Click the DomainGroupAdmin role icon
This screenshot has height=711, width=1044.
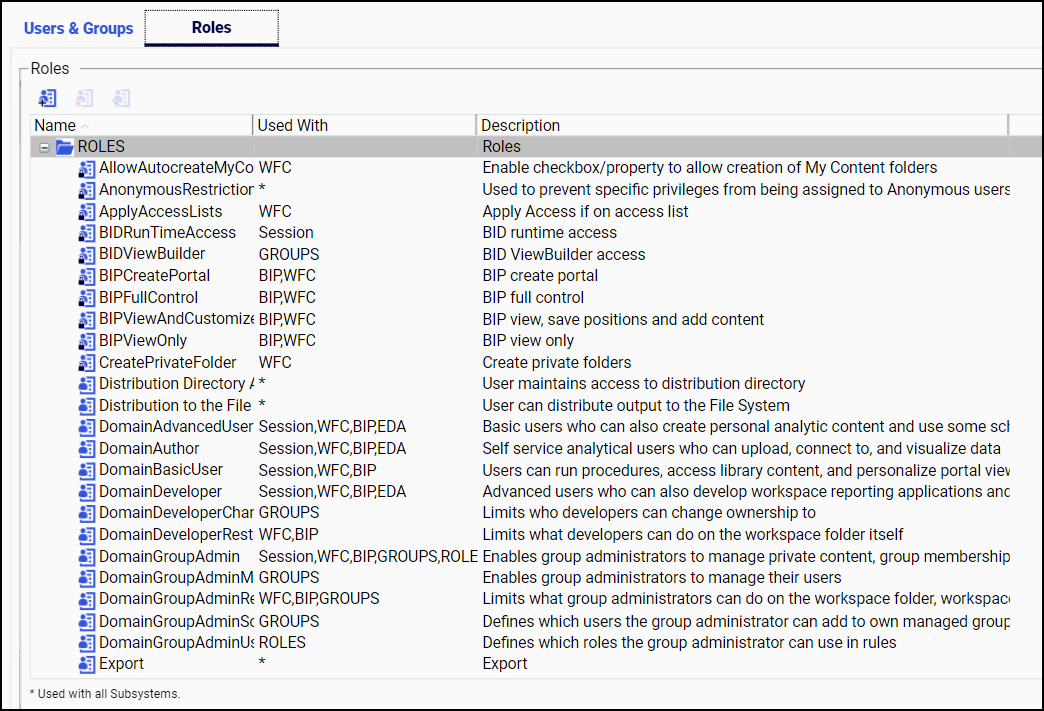86,556
